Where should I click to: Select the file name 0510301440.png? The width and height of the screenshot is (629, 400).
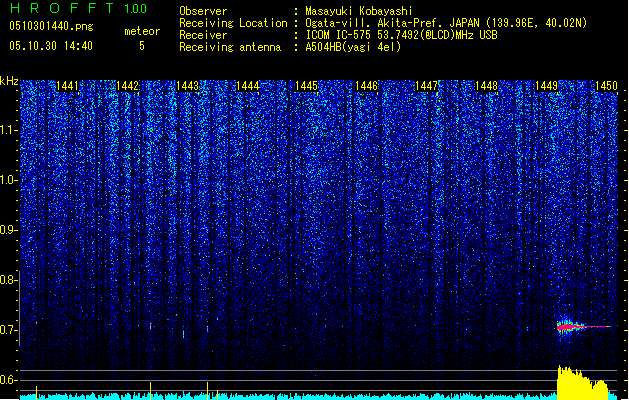coord(51,26)
